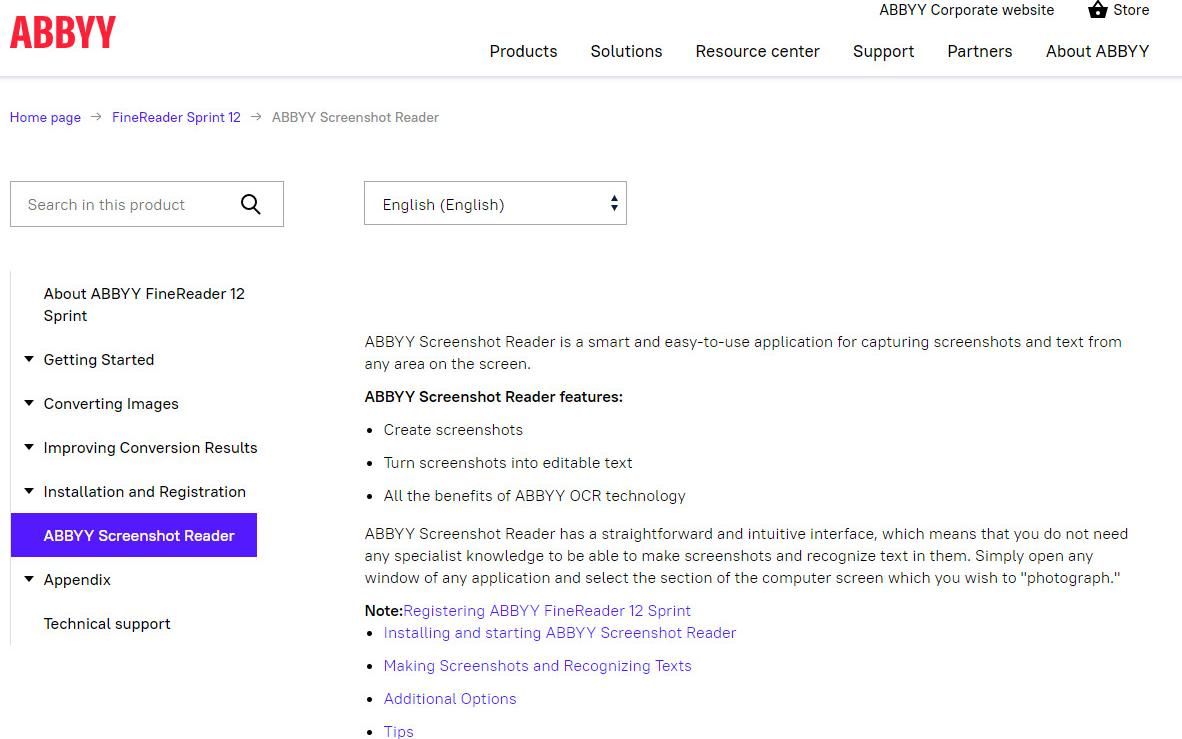The height and width of the screenshot is (739, 1182).
Task: Expand the Installation and Registration arrow
Action: pyautogui.click(x=29, y=491)
